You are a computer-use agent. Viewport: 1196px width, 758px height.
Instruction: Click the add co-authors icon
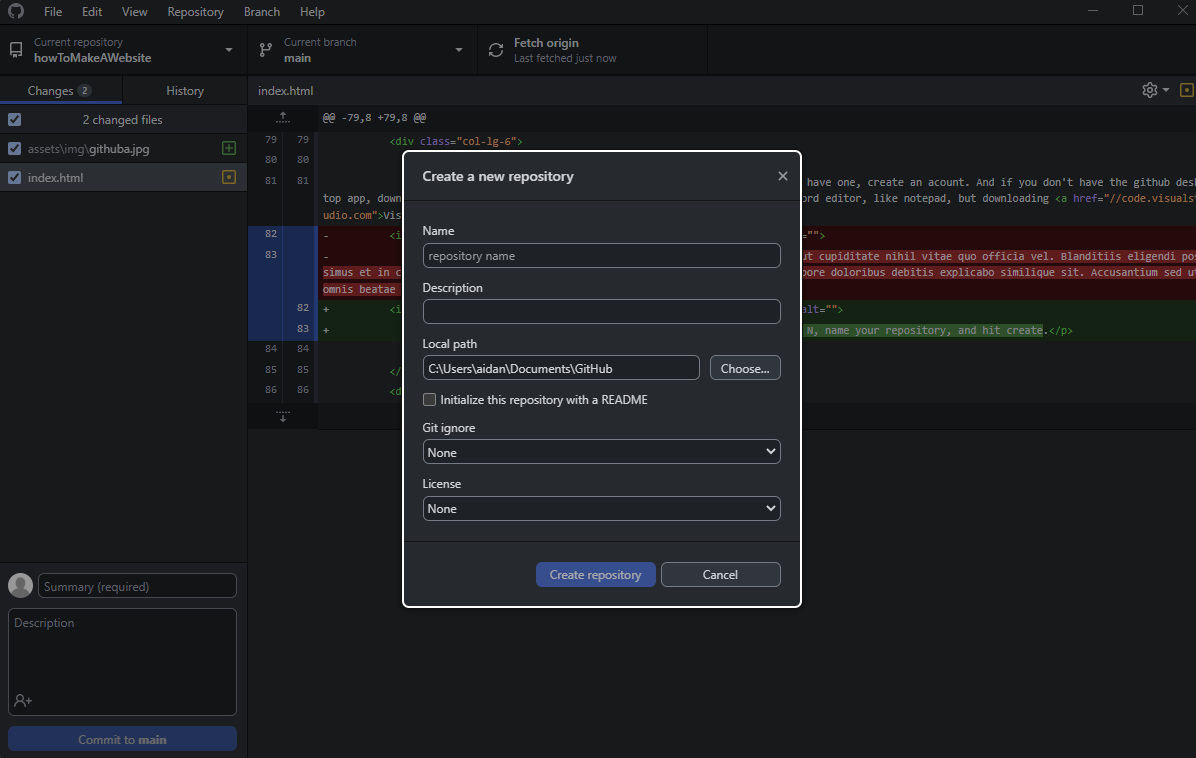(23, 701)
